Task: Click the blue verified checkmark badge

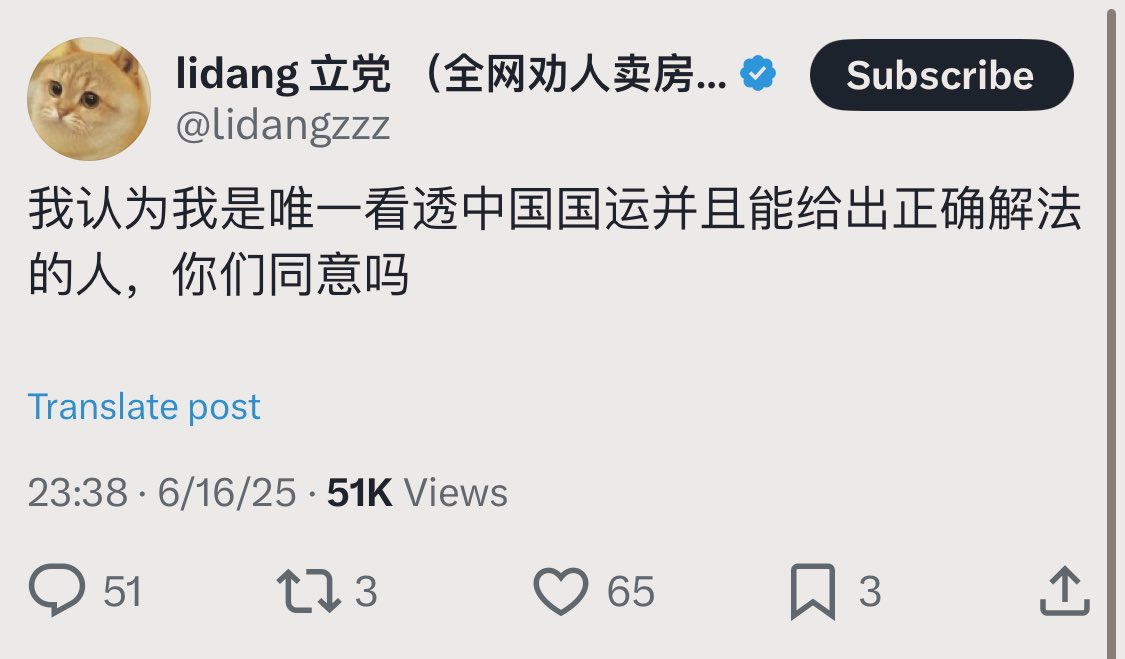Action: [x=758, y=73]
